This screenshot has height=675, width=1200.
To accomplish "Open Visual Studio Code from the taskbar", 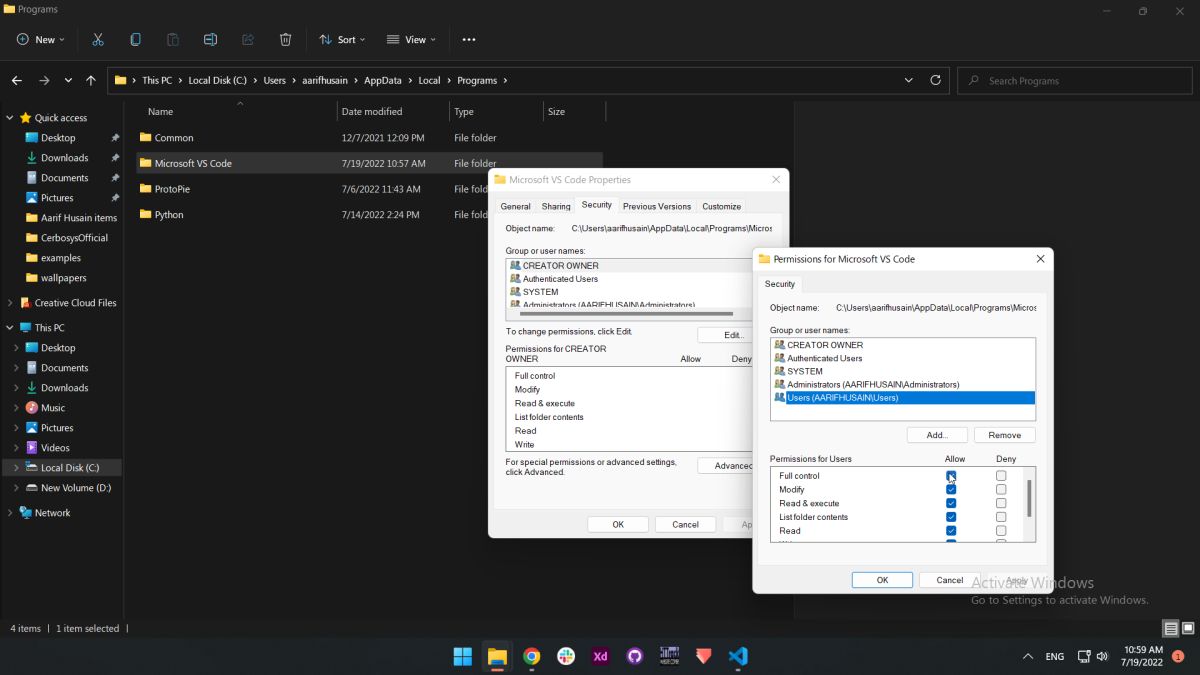I will pos(738,656).
